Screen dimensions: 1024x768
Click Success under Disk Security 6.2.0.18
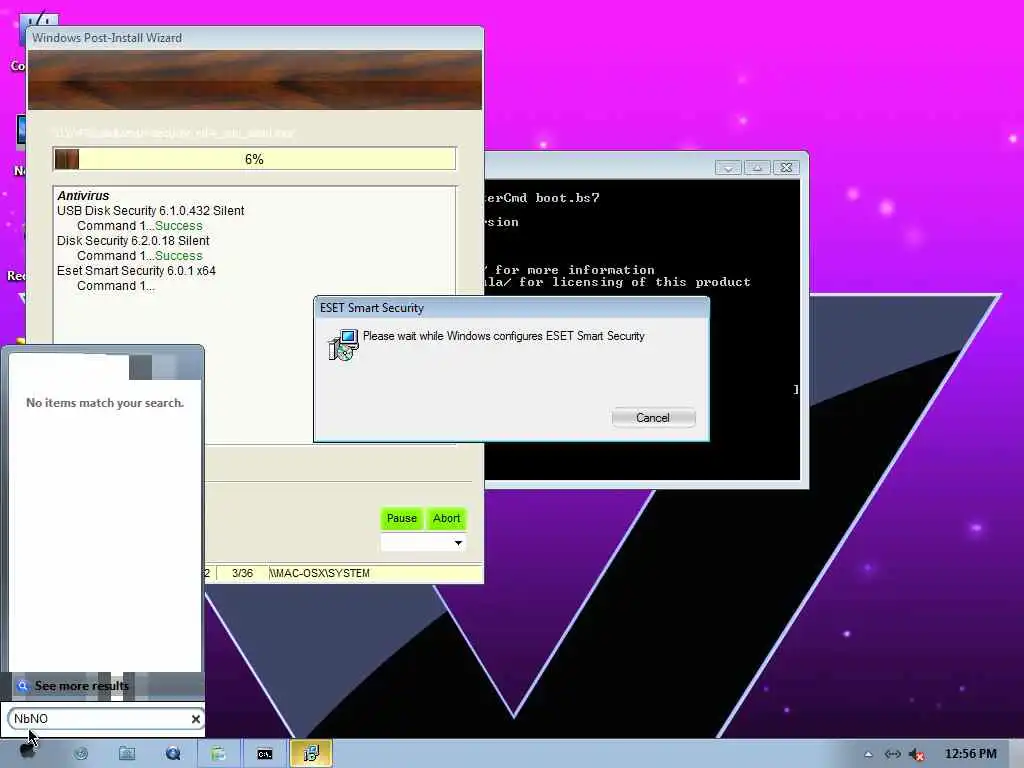(x=178, y=256)
